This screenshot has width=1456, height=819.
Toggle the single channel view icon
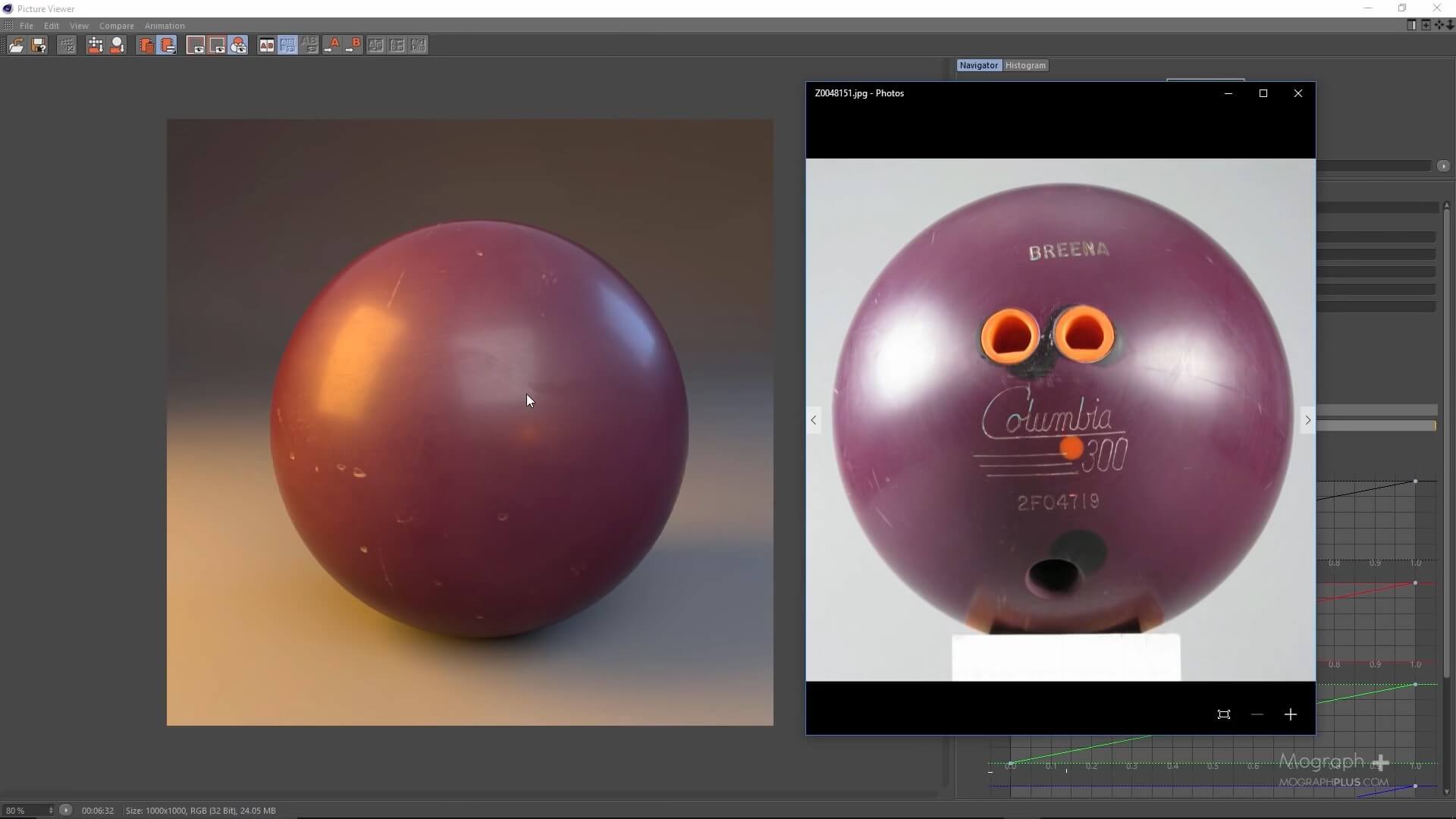217,45
